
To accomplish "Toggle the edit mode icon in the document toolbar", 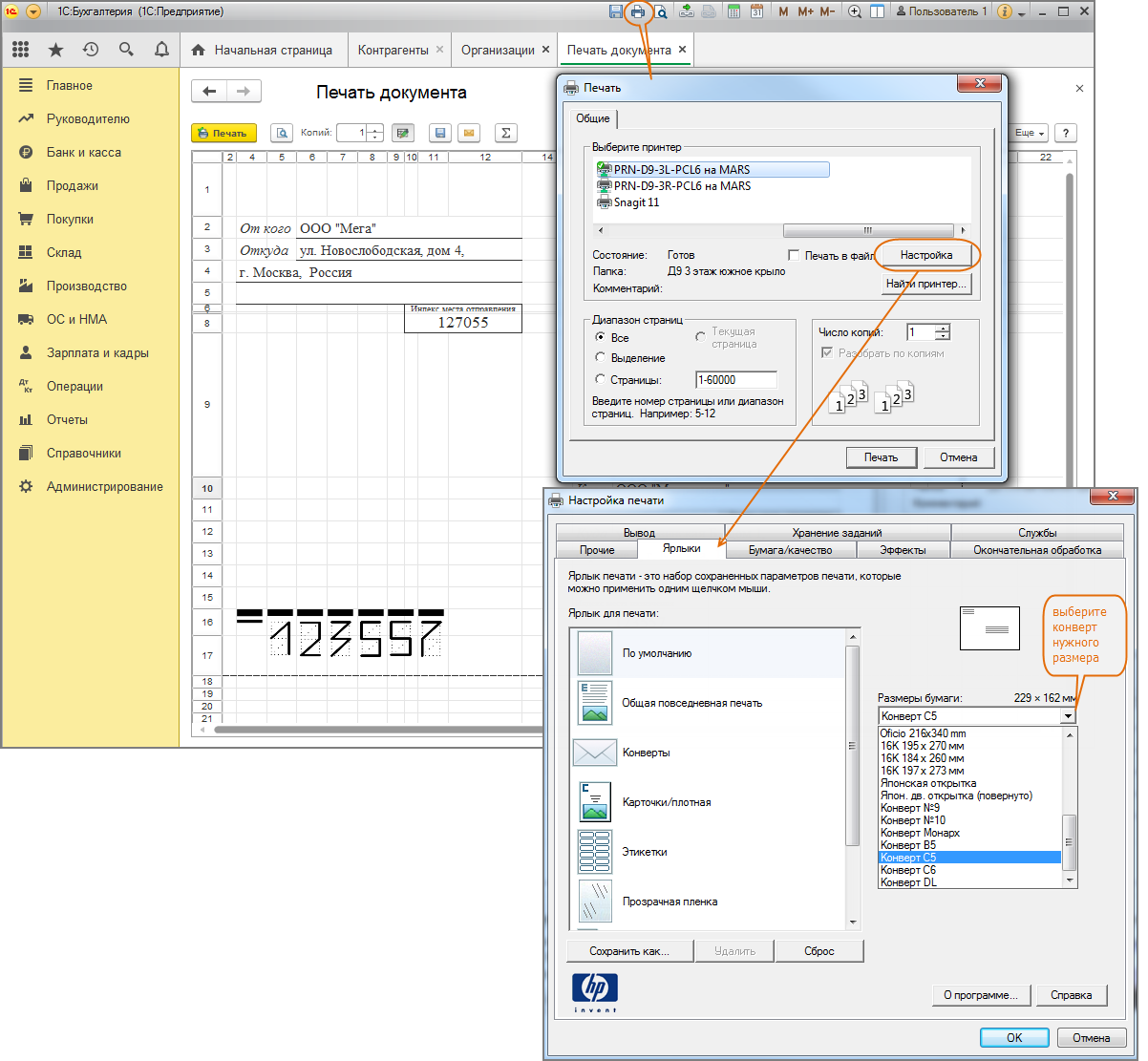I will point(403,133).
